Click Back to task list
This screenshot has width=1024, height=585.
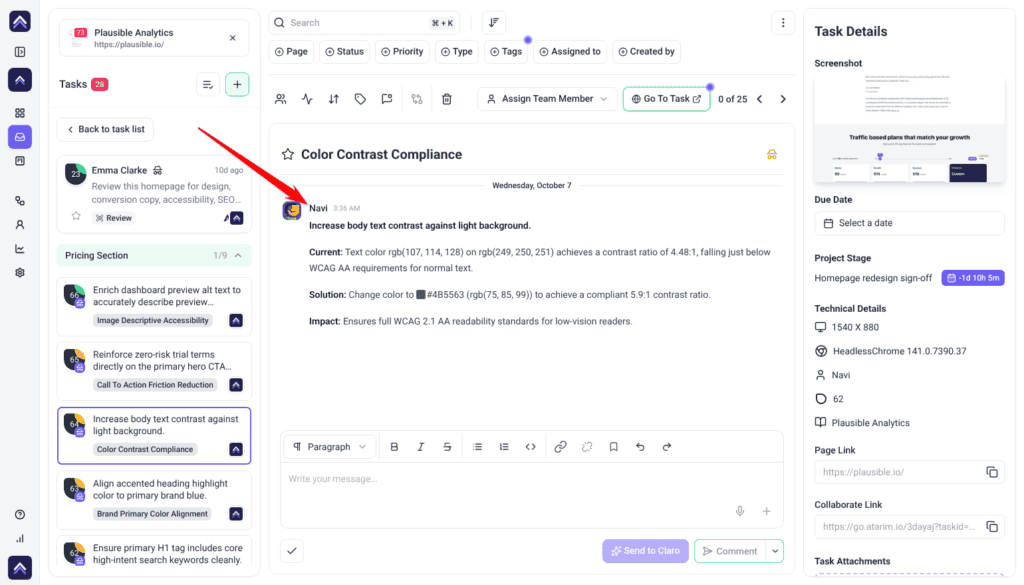105,129
